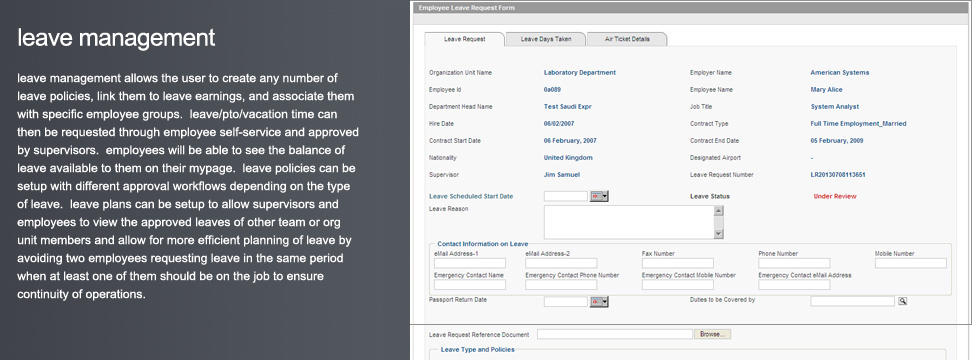Viewport: 972px width, 360px height.
Task: Click the American Systems employer name
Action: tap(839, 72)
